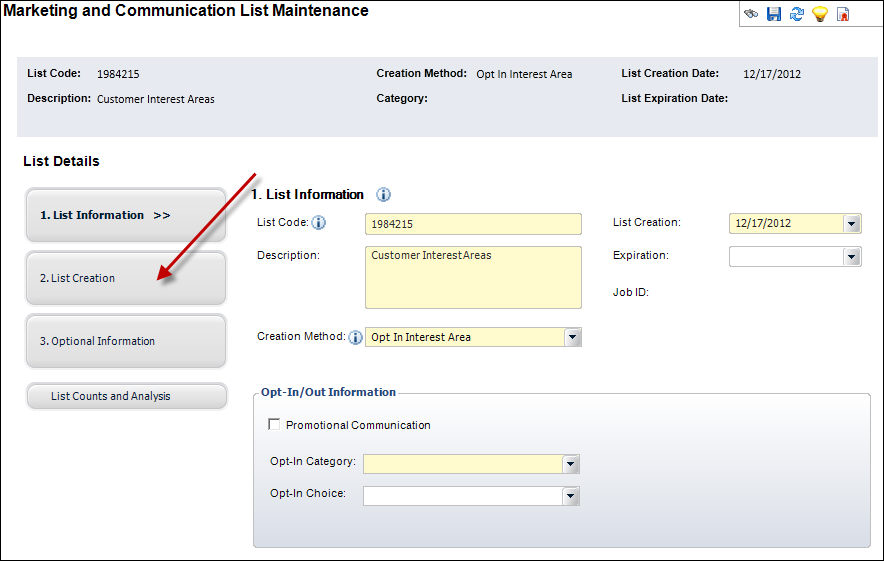The width and height of the screenshot is (884, 561).
Task: Click into the List Code text field
Action: coord(472,224)
